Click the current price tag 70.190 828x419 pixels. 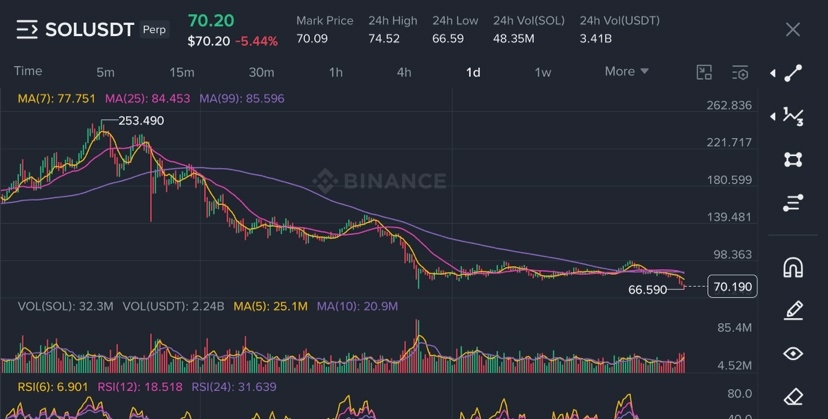(x=732, y=287)
